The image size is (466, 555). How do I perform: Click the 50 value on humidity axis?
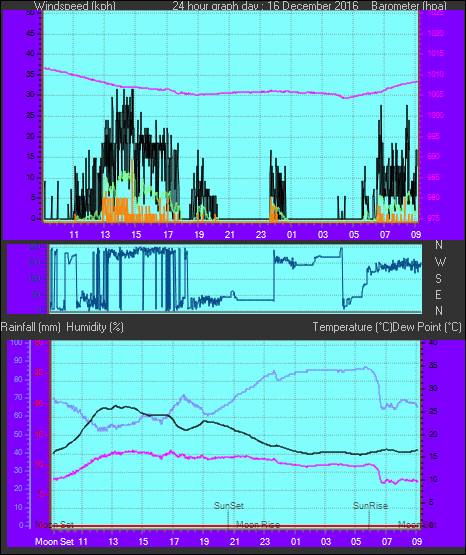[18, 434]
